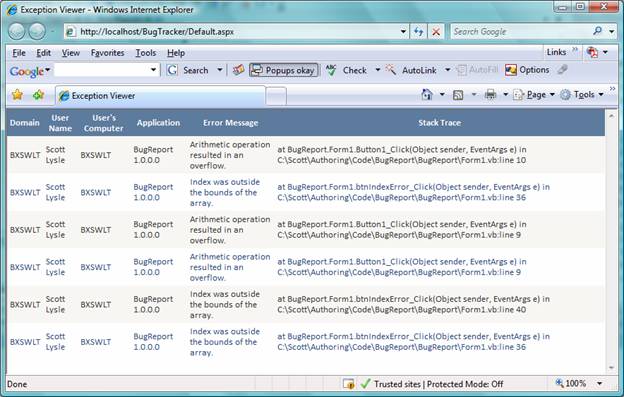
Task: Open the Print button dropdown arrow
Action: click(505, 95)
